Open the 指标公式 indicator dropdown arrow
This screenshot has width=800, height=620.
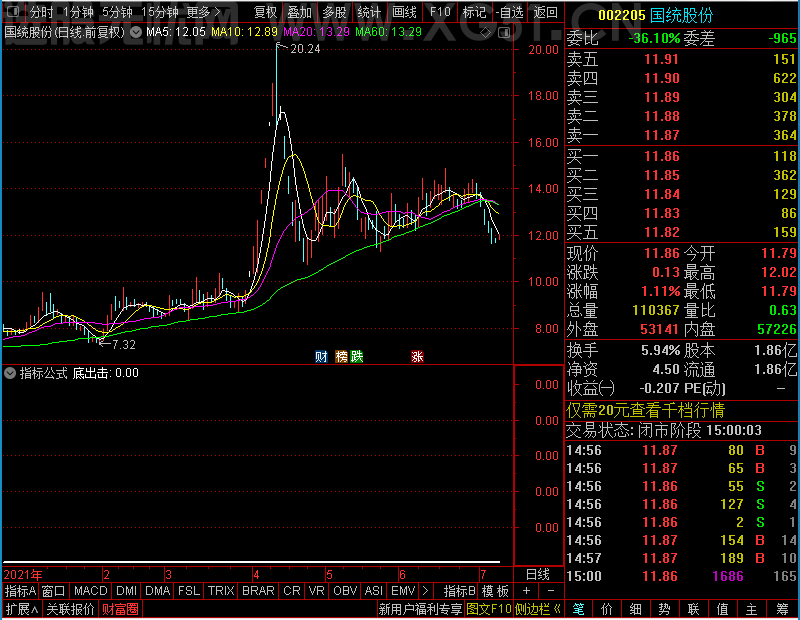coord(10,373)
